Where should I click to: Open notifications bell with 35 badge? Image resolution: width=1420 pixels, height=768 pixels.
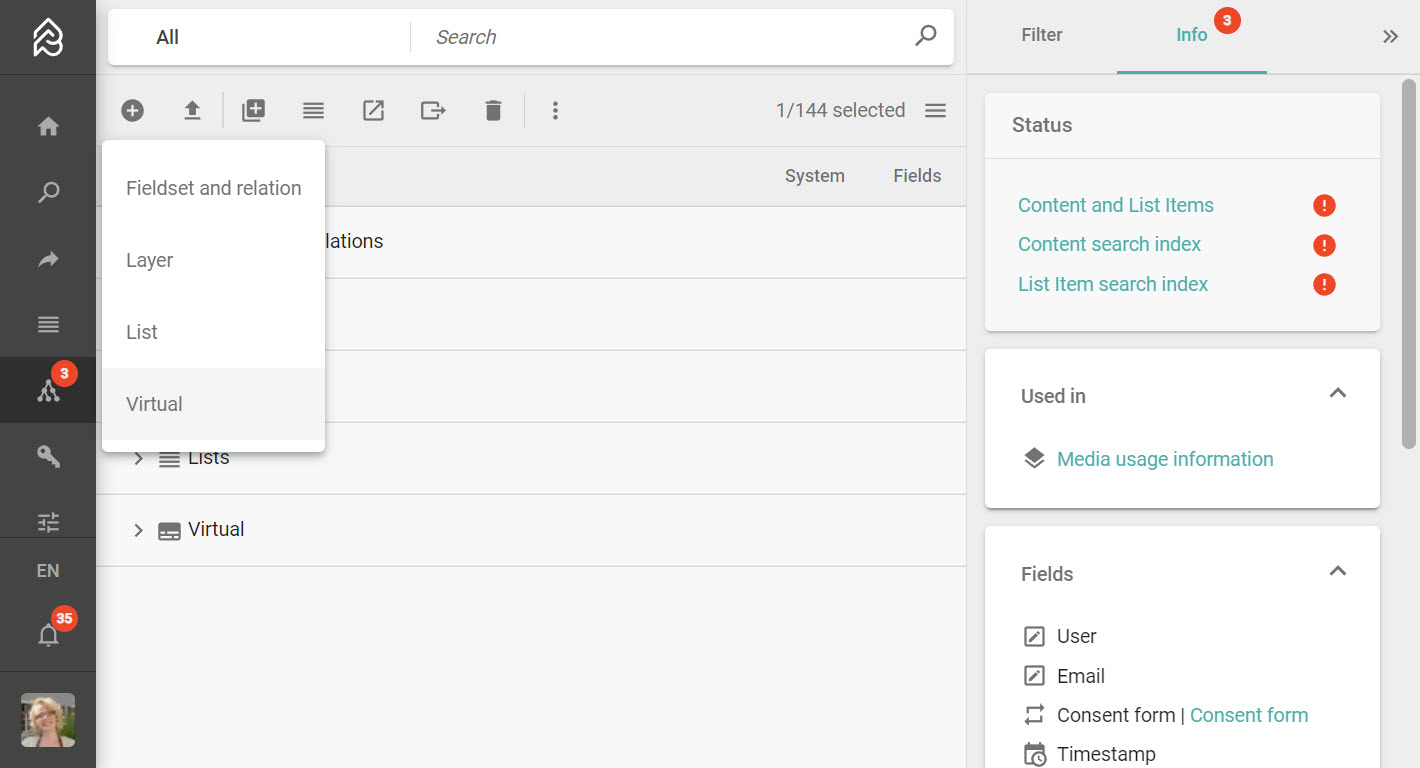point(48,635)
